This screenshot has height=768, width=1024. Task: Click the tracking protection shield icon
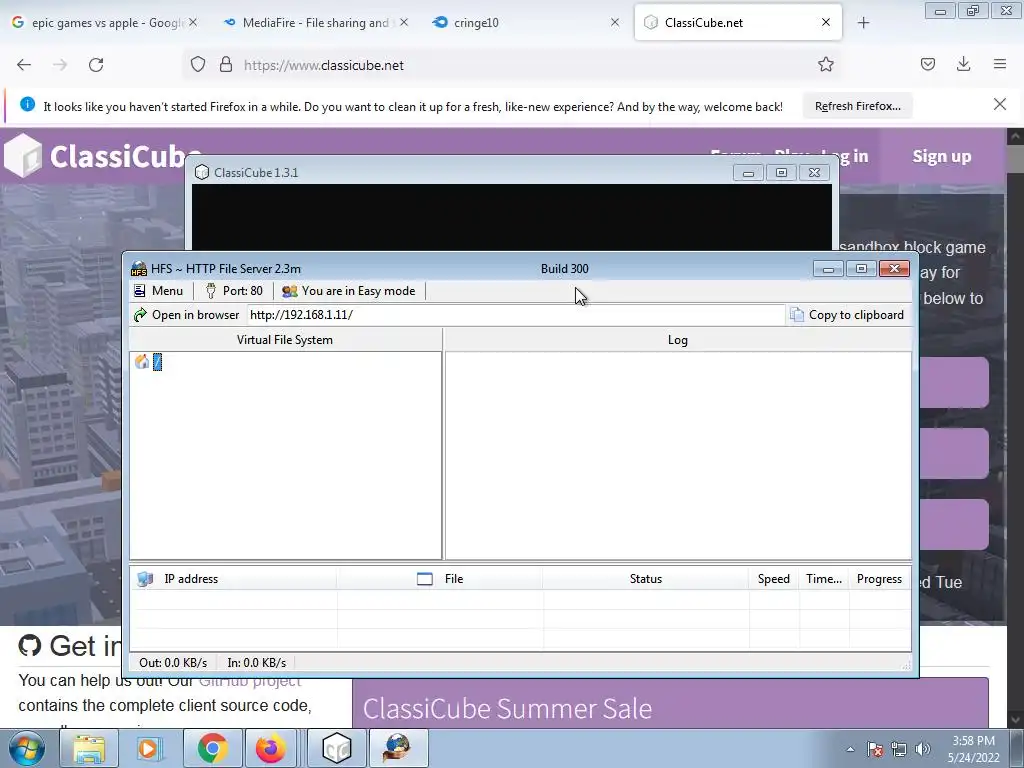198,65
